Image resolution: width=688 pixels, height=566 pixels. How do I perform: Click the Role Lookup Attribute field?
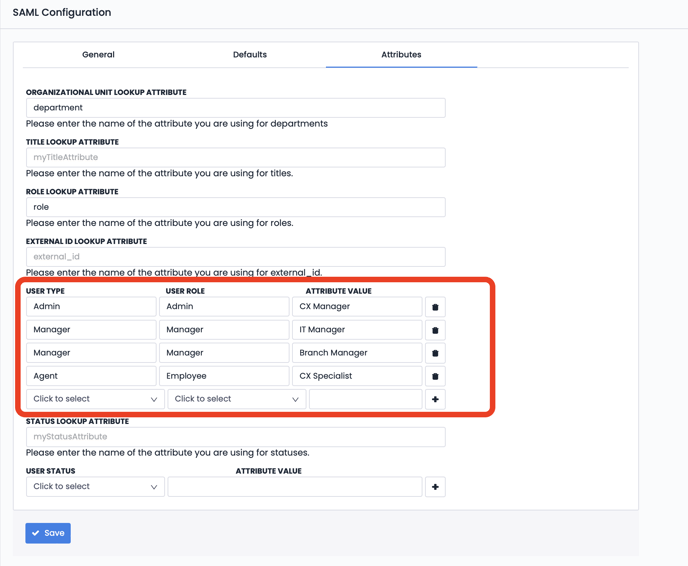pos(235,207)
